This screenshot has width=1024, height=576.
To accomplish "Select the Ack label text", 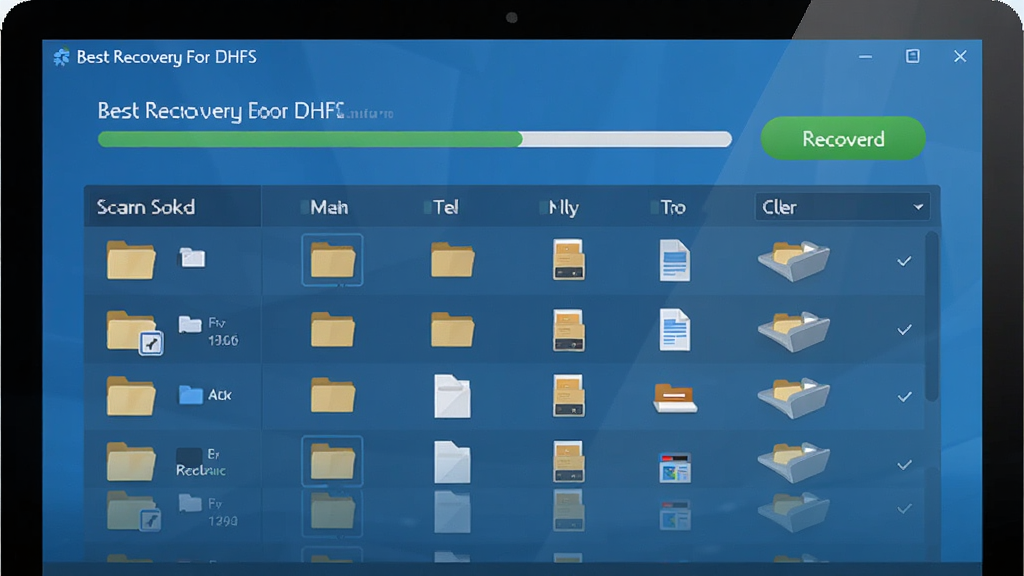I will coord(219,395).
